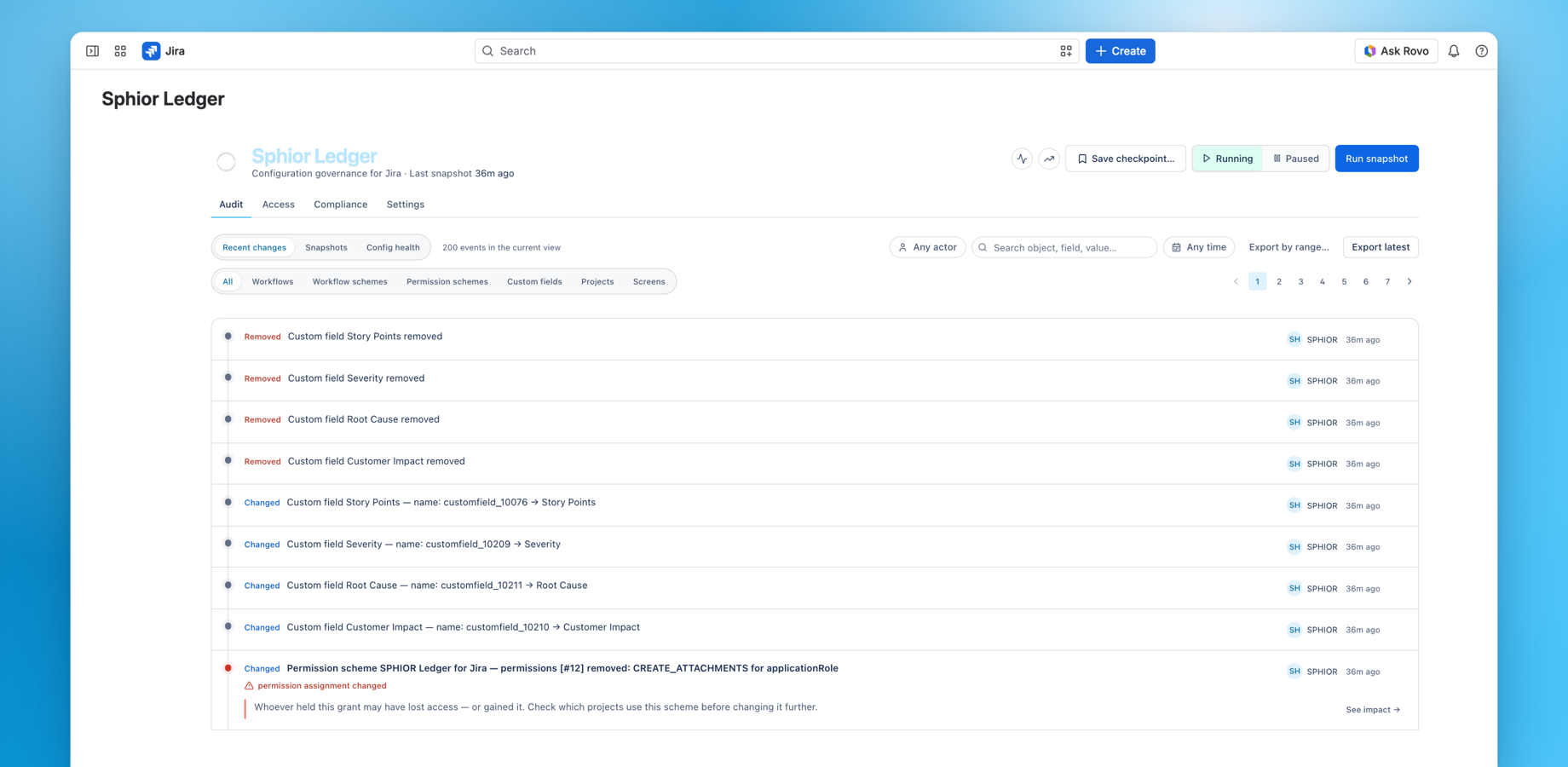The height and width of the screenshot is (767, 1568).
Task: Click the activity pulse icon
Action: pyautogui.click(x=1022, y=159)
